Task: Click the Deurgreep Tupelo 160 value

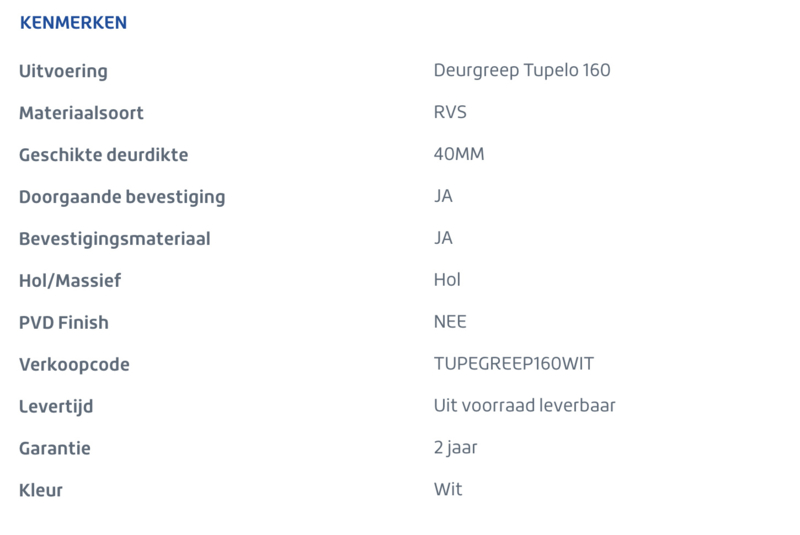Action: (522, 70)
